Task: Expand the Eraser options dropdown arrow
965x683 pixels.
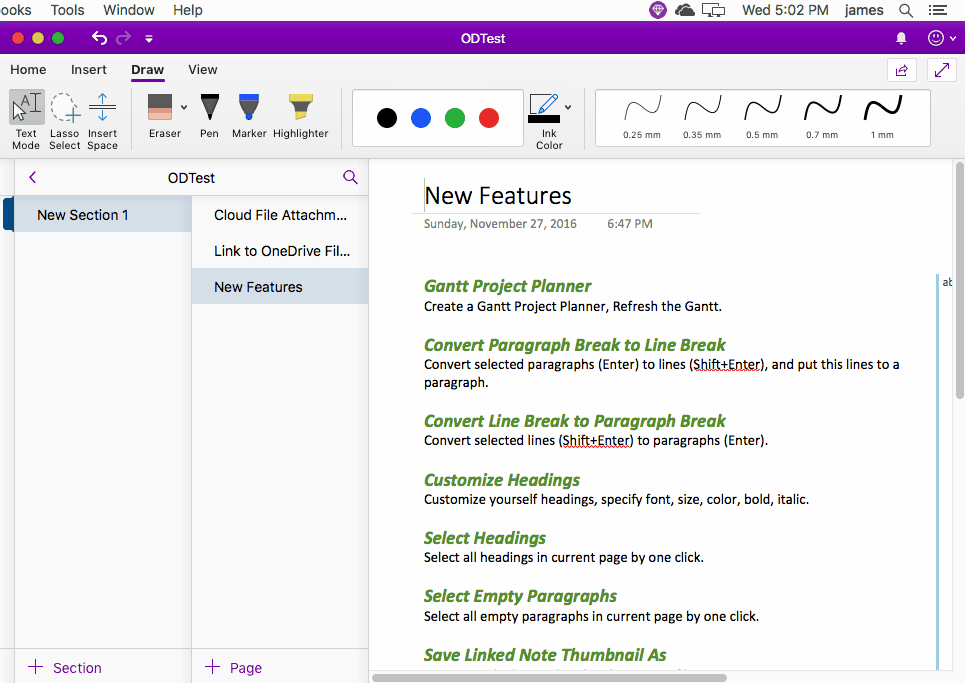Action: [184, 107]
